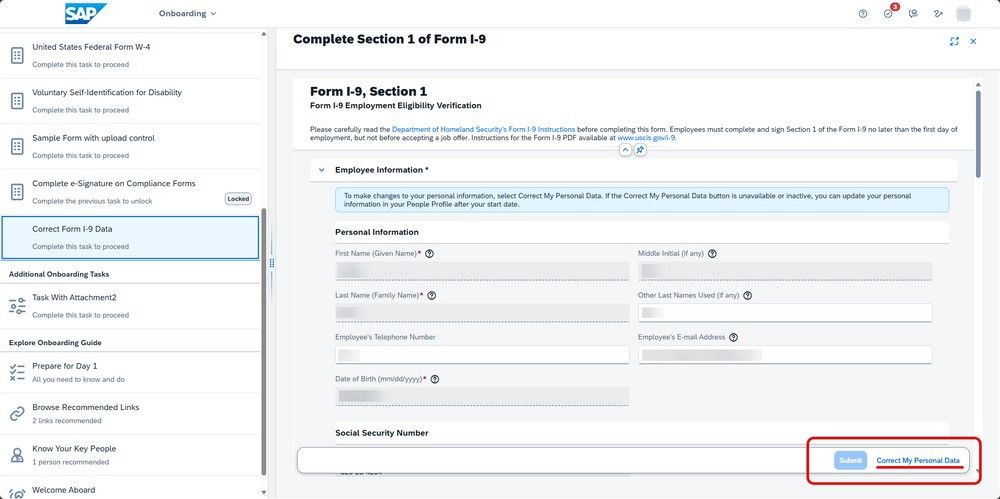Screen dimensions: 1000x499
Task: Enter full screen mode for the form
Action: point(954,41)
